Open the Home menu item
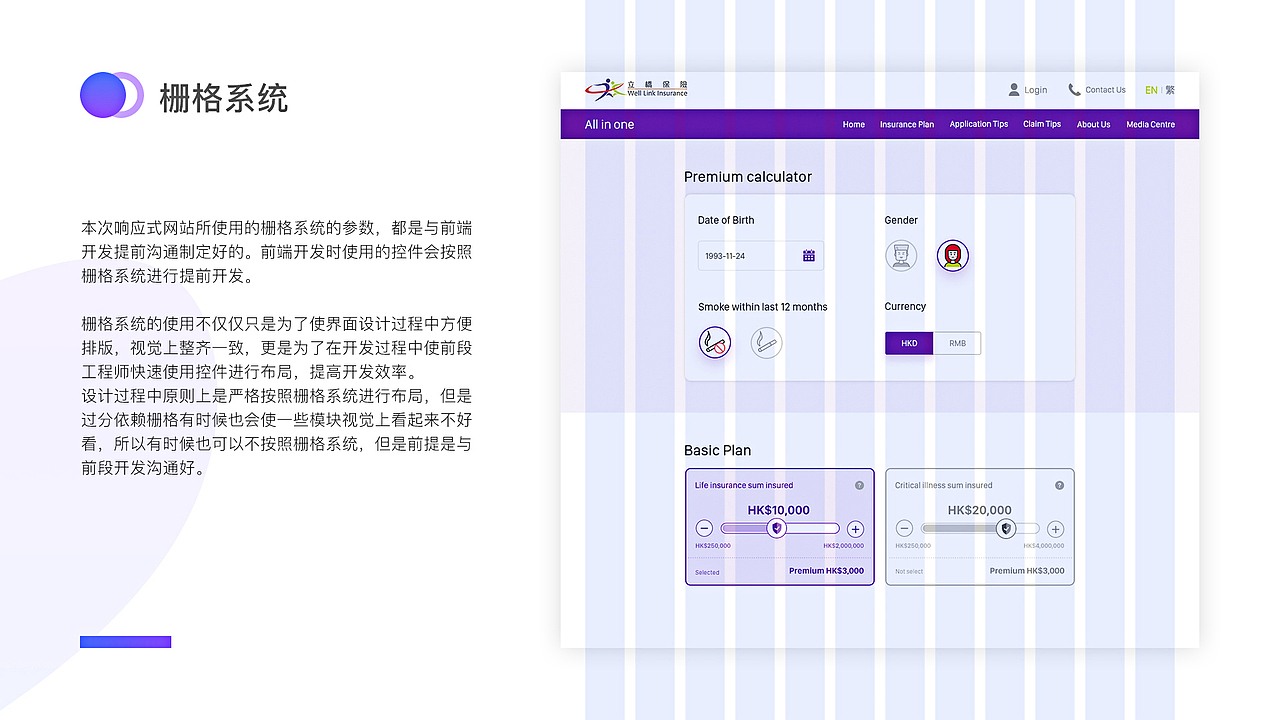Image resolution: width=1280 pixels, height=720 pixels. (x=854, y=125)
